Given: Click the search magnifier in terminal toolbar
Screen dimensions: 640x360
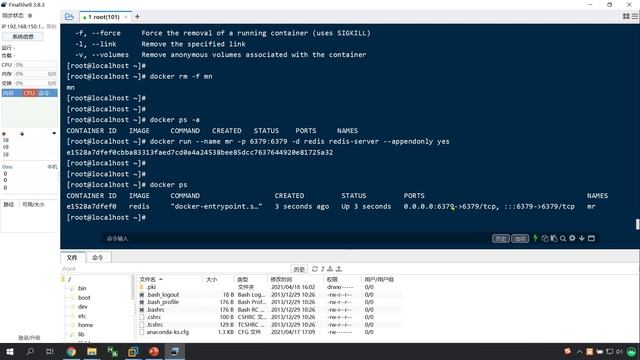Looking at the screenshot, I should 563,238.
